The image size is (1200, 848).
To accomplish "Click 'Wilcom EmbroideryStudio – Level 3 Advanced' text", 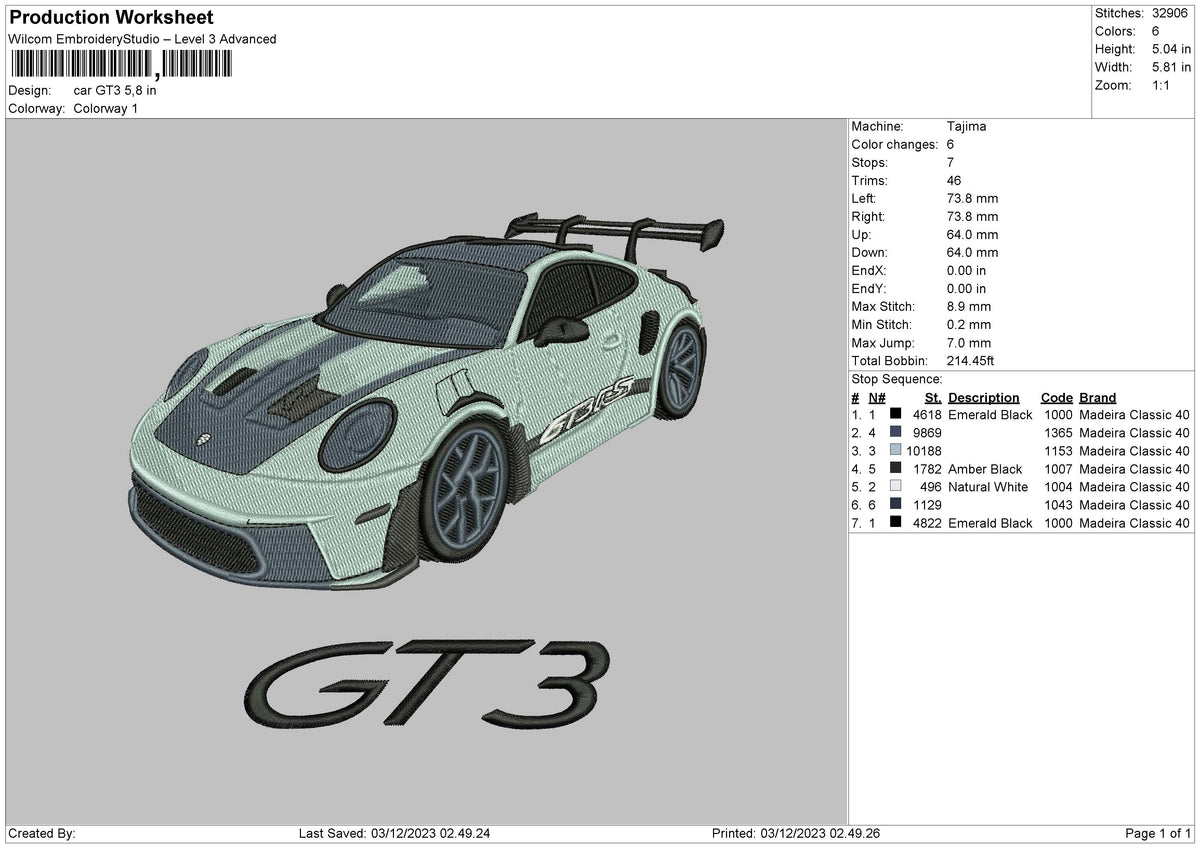I will (x=142, y=39).
